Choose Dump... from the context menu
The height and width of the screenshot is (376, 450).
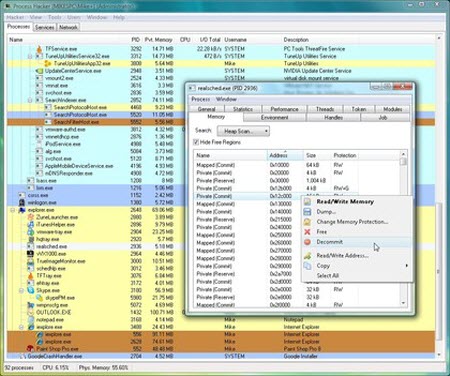(x=357, y=212)
